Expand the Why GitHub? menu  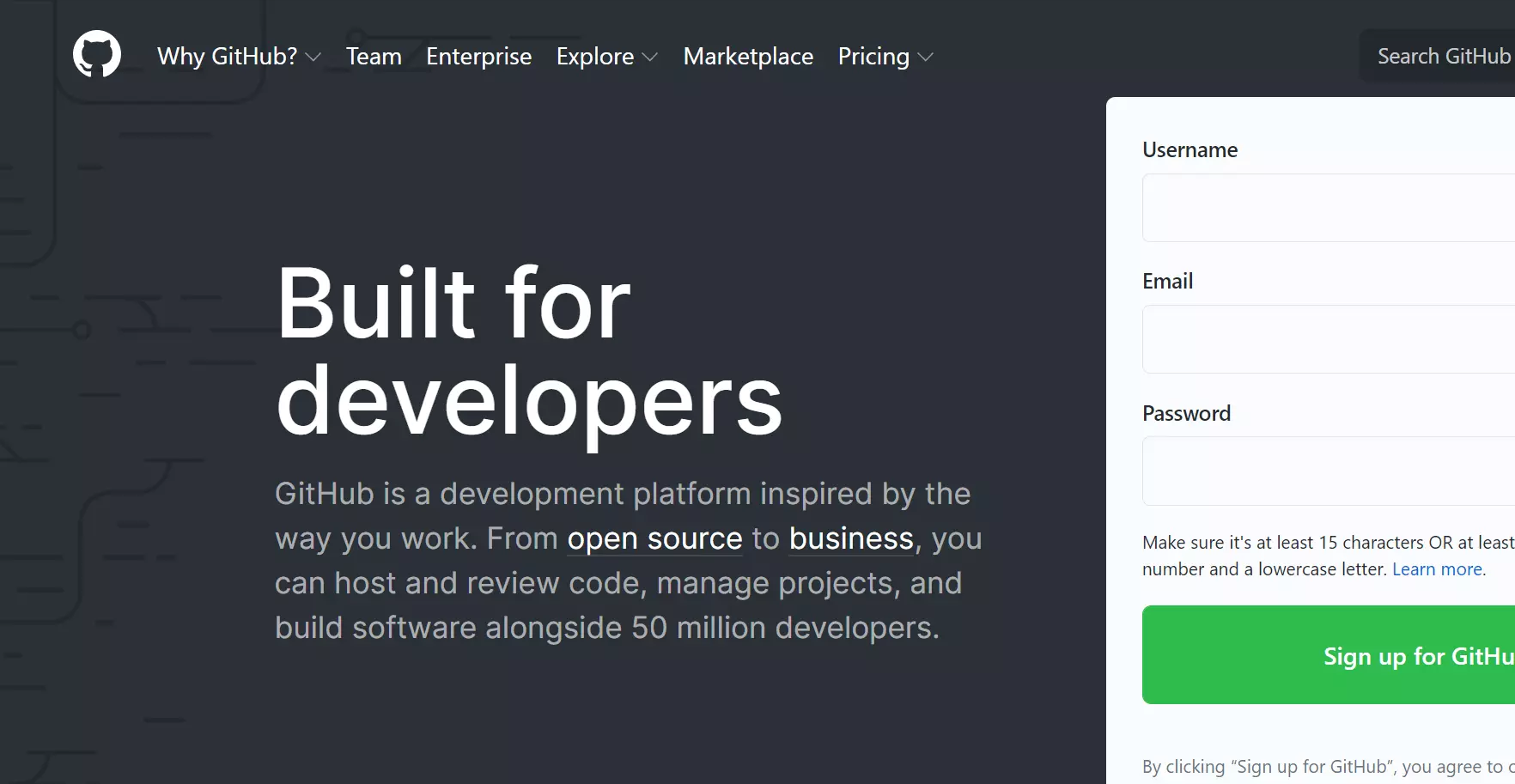(239, 57)
